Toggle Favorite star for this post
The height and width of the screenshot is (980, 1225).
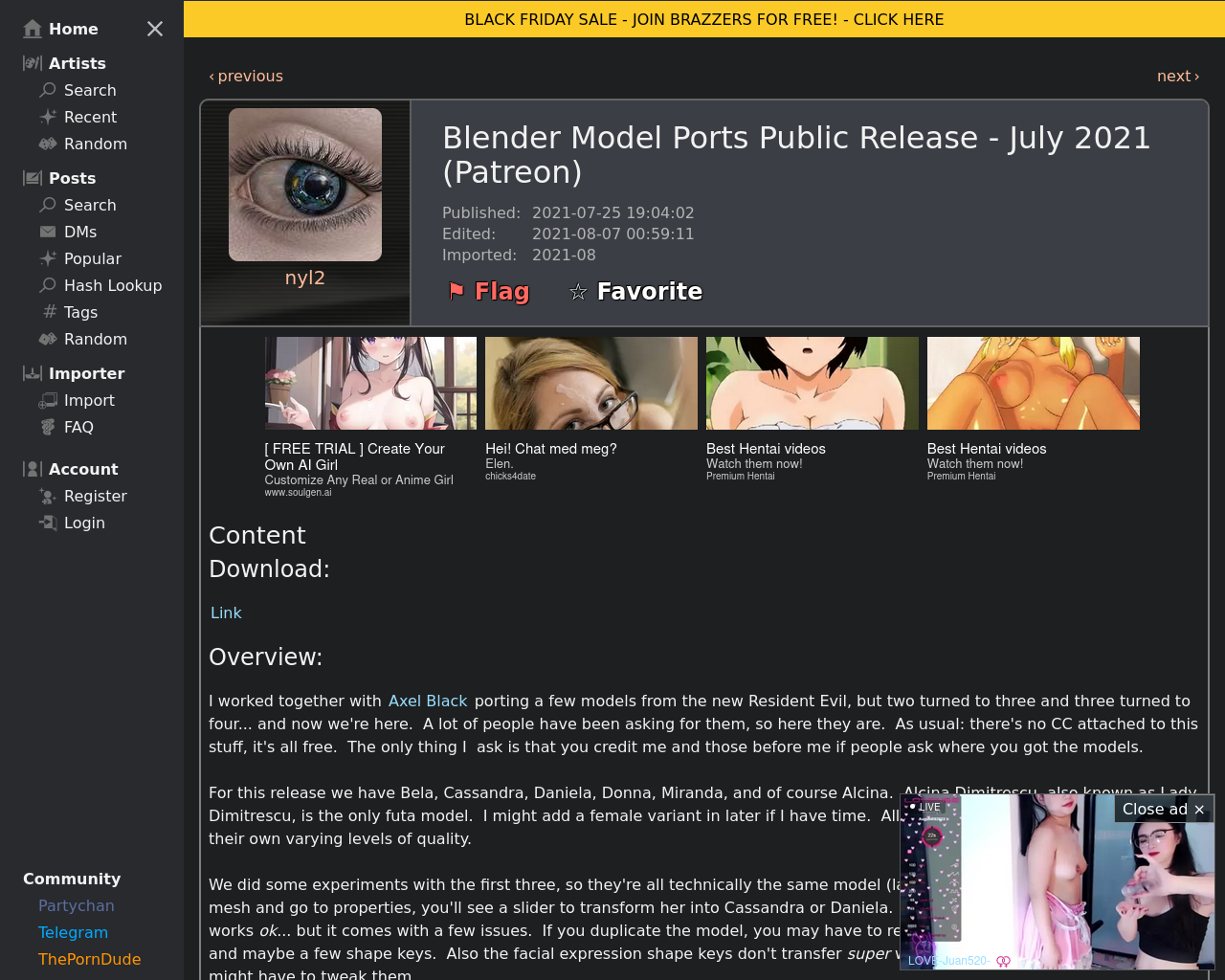click(635, 291)
